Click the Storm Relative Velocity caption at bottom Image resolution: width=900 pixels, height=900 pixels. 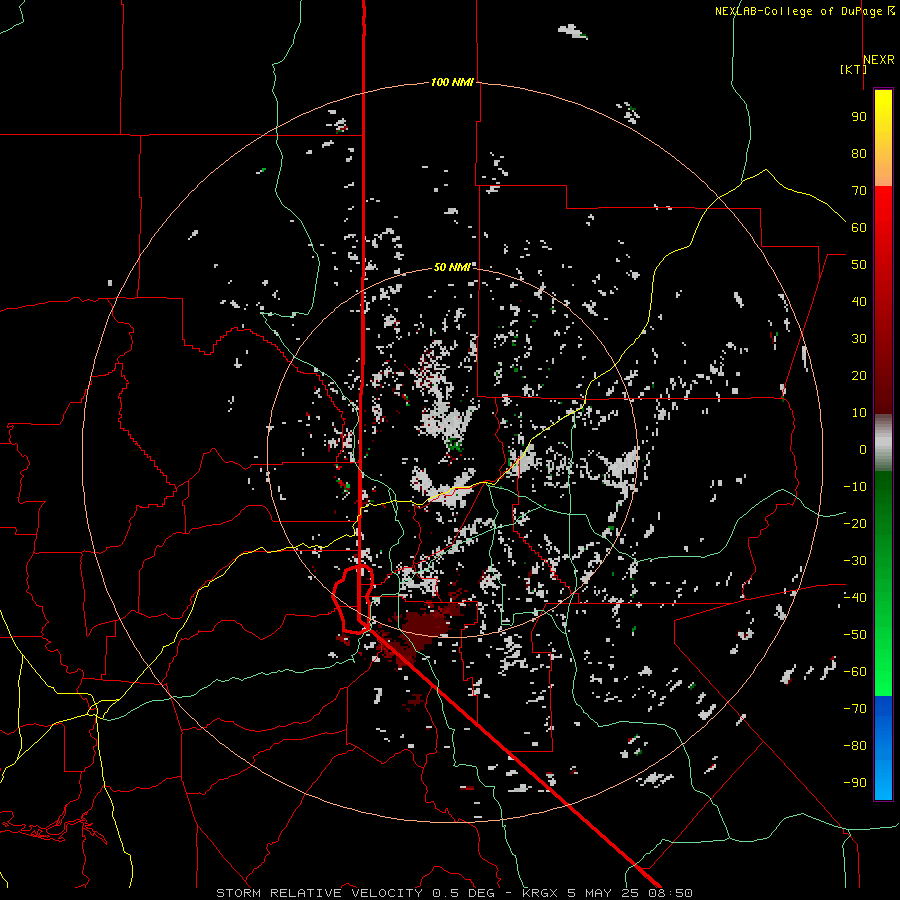pyautogui.click(x=454, y=893)
